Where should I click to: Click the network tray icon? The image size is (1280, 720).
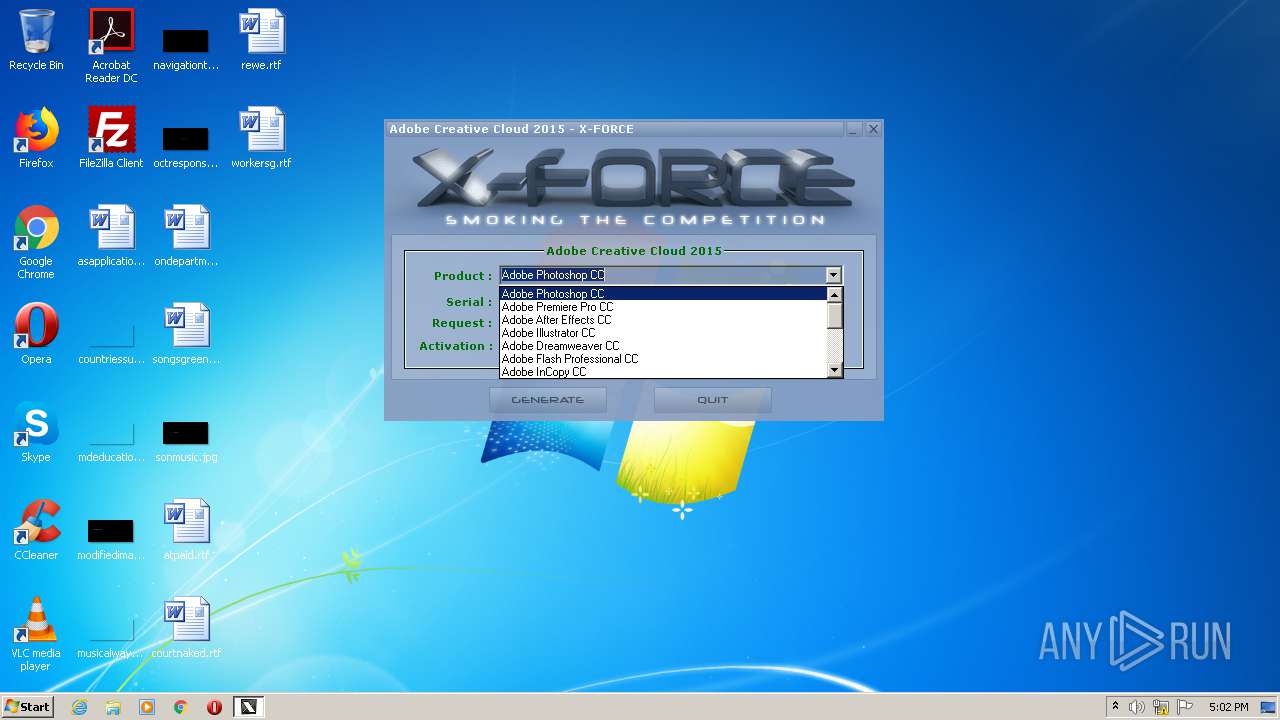(1161, 707)
